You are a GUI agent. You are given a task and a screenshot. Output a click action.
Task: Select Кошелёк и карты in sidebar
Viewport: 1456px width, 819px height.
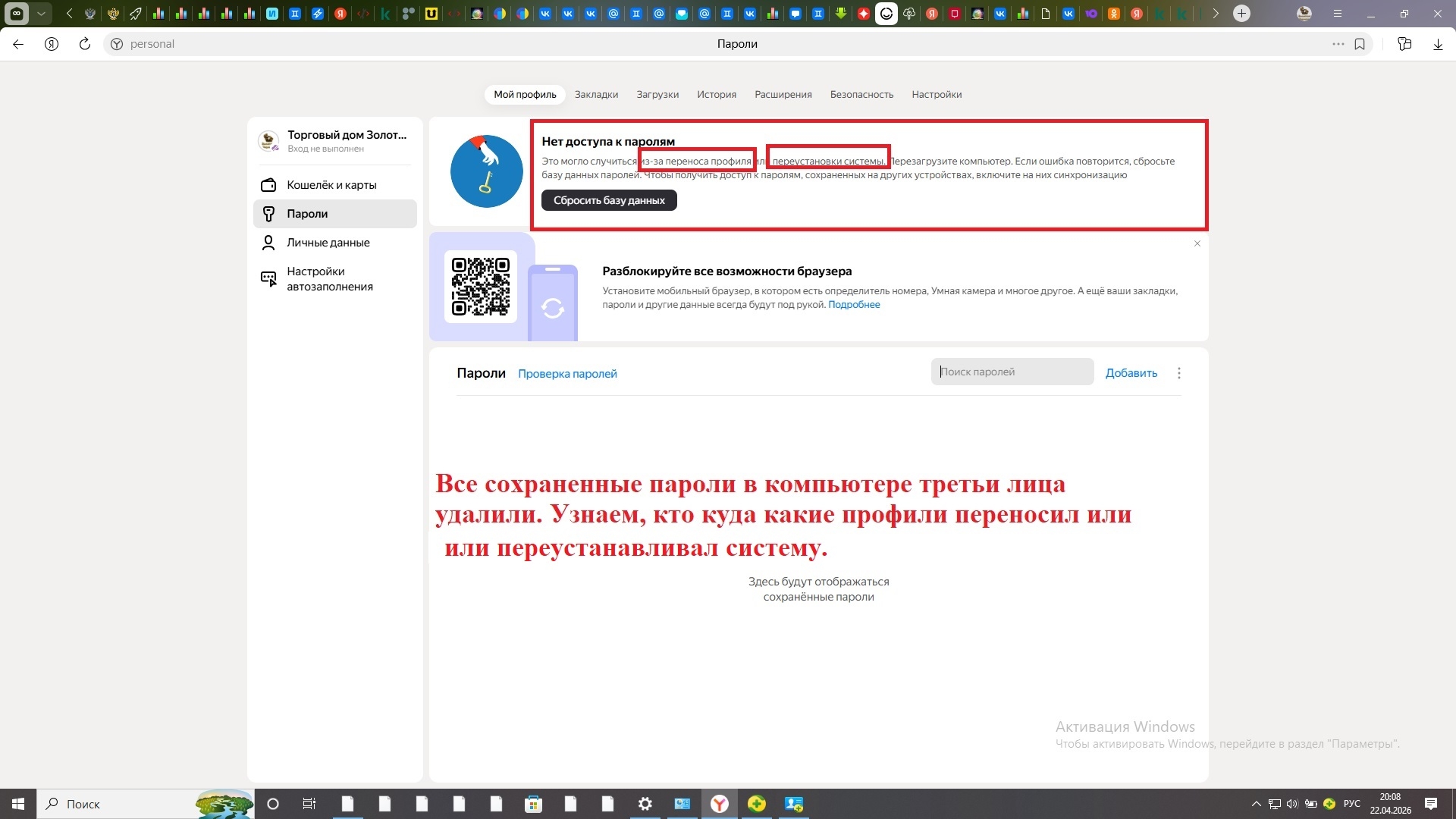pos(331,185)
